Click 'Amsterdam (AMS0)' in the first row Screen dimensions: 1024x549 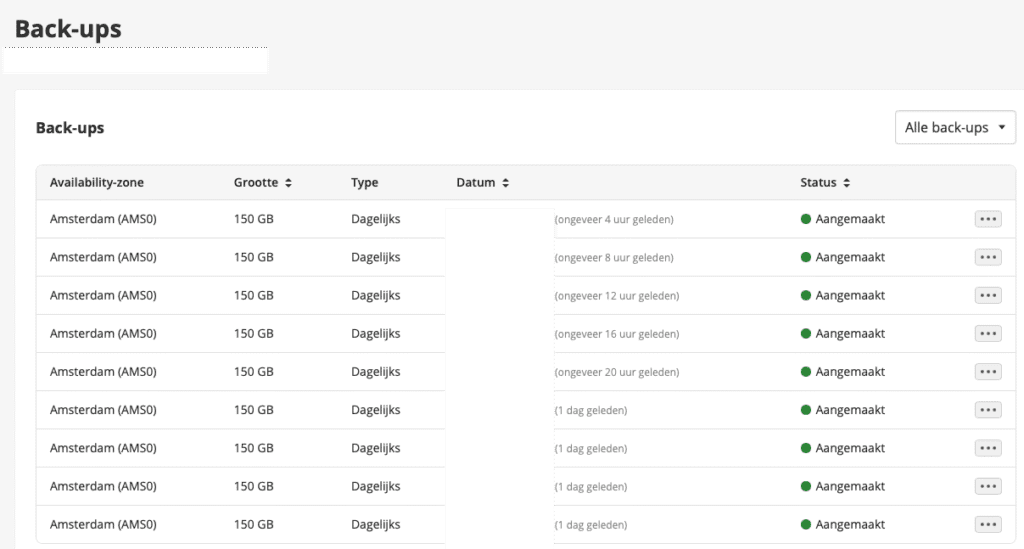click(103, 219)
